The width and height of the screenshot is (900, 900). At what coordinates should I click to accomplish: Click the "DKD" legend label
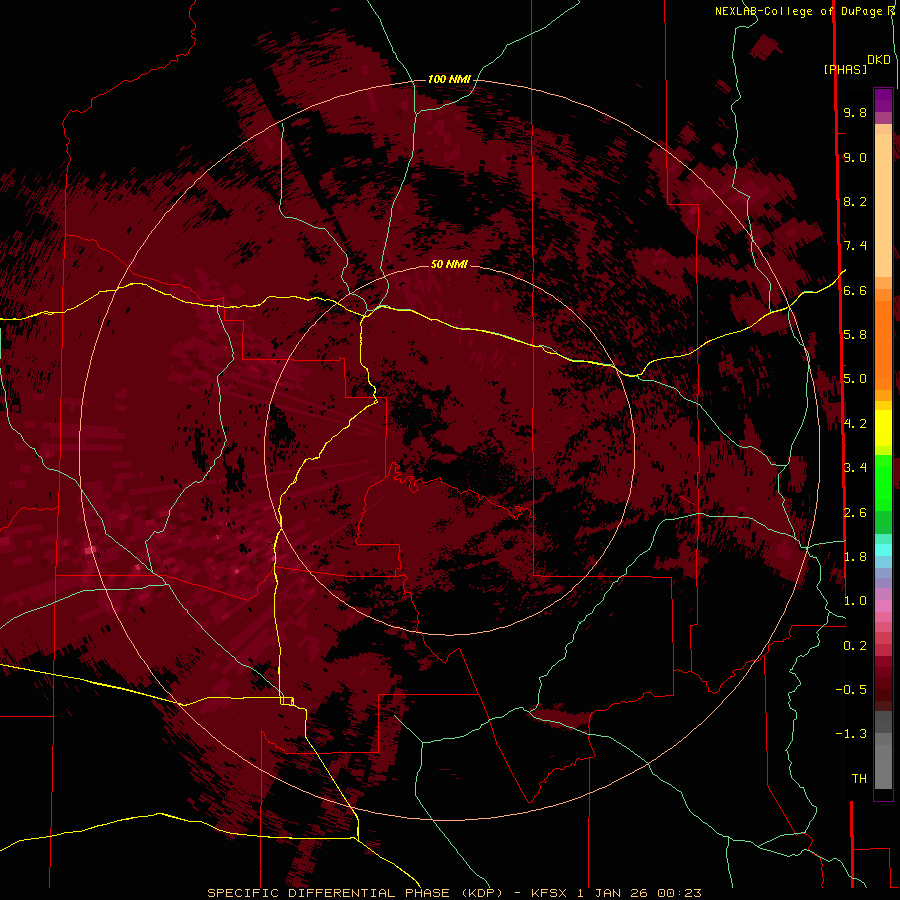click(x=879, y=60)
